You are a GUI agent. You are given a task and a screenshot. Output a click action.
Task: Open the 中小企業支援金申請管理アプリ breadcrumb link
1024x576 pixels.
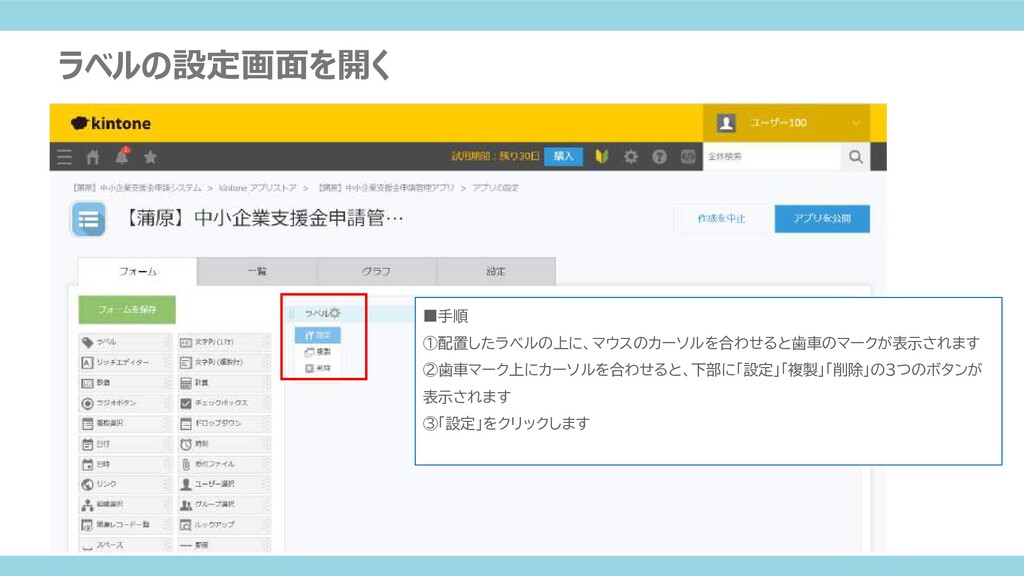point(386,187)
